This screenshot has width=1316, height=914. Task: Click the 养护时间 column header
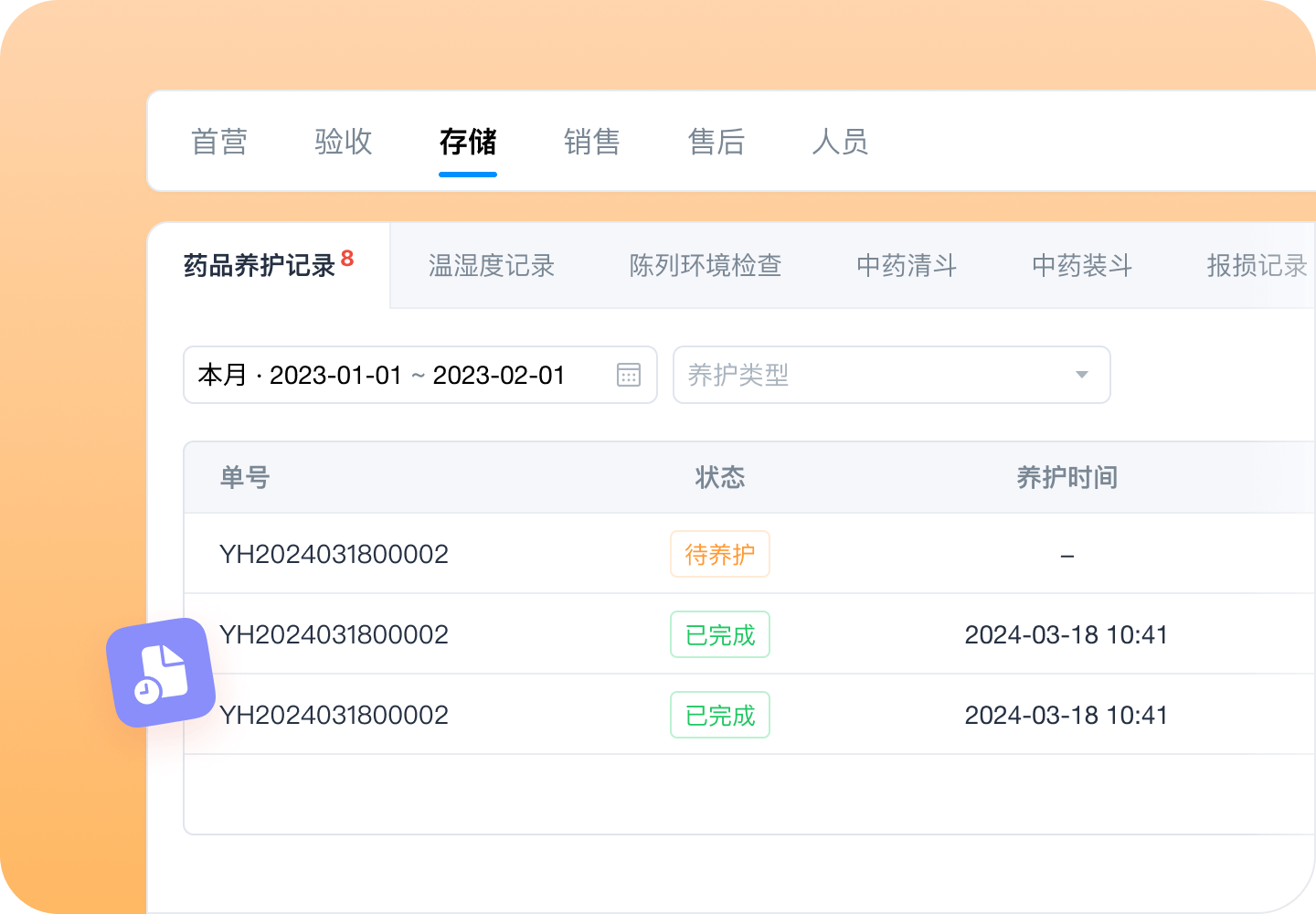tap(1067, 477)
